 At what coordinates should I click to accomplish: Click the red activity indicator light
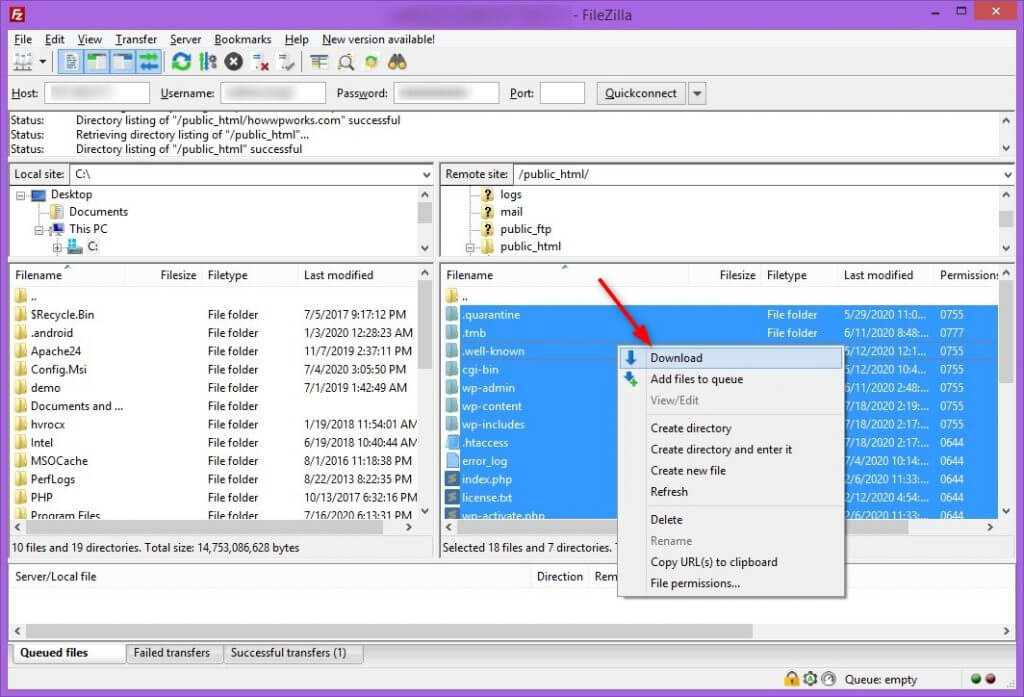(x=990, y=679)
